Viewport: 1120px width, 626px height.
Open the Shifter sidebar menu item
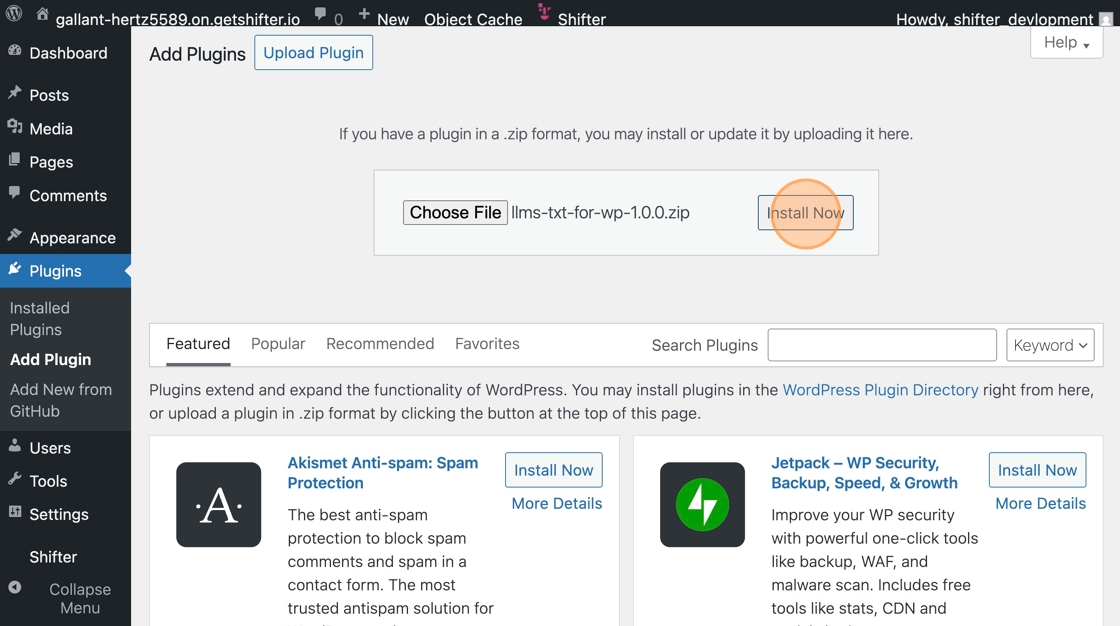tap(53, 557)
